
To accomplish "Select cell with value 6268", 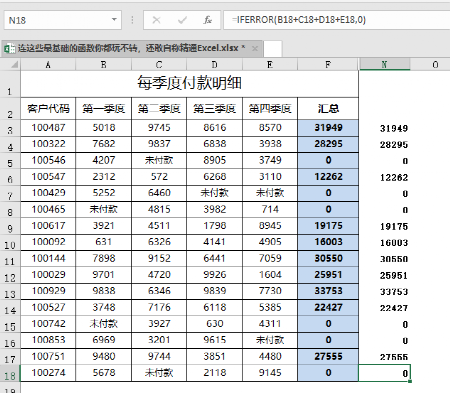I will click(x=214, y=177).
